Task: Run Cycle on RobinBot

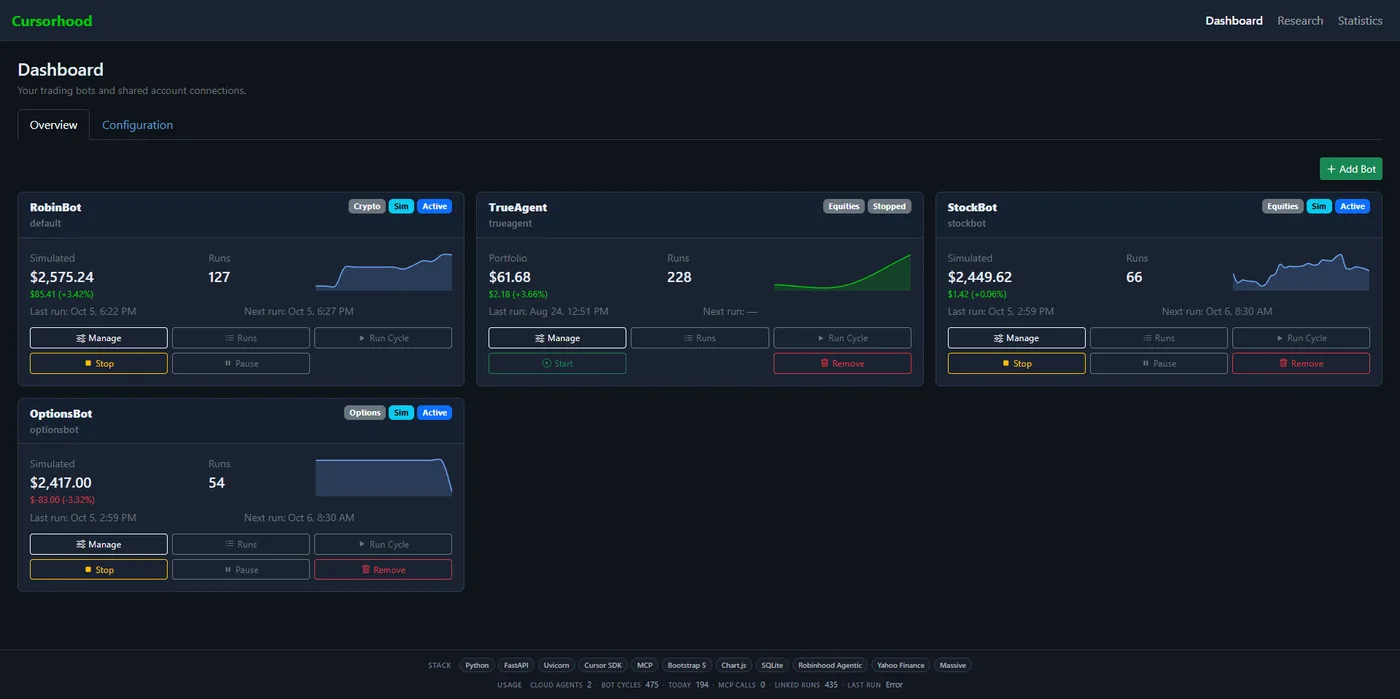Action: (383, 338)
